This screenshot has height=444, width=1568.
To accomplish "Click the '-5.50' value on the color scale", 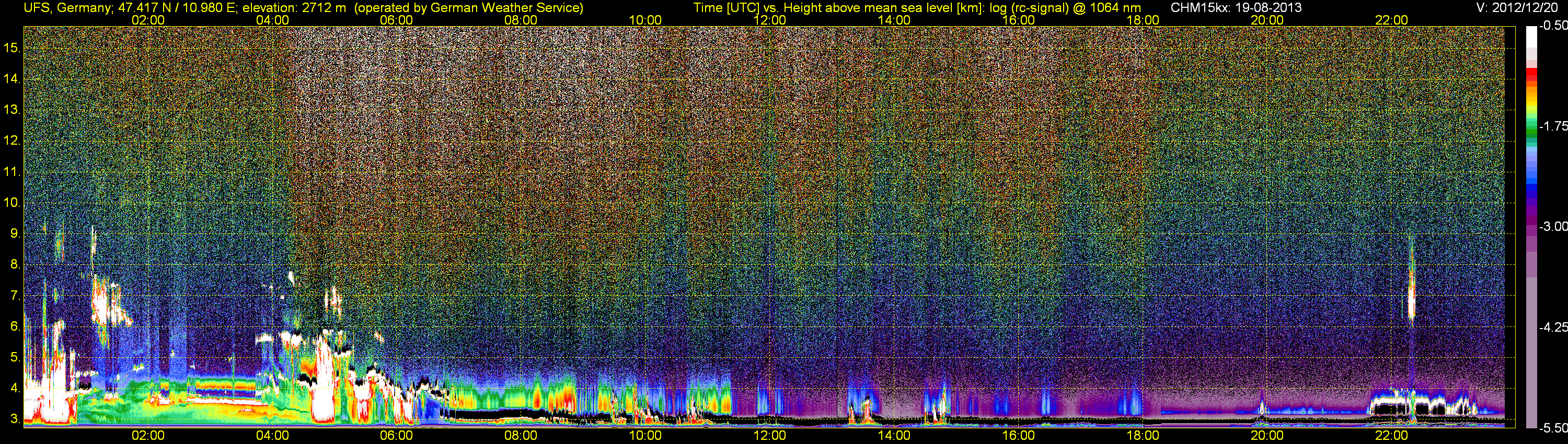I will coord(1553,428).
